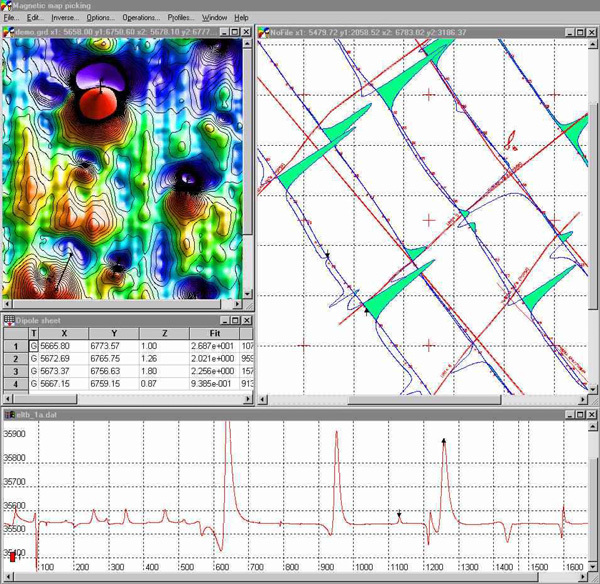600x584 pixels.
Task: Open the Options menu
Action: click(x=99, y=18)
